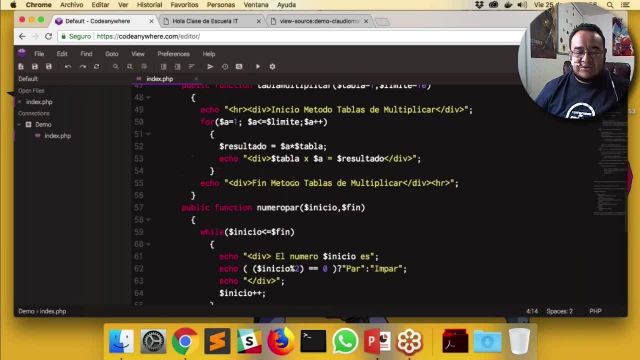Switch to the view-source browser tab
This screenshot has height=360, width=640.
tap(318, 21)
